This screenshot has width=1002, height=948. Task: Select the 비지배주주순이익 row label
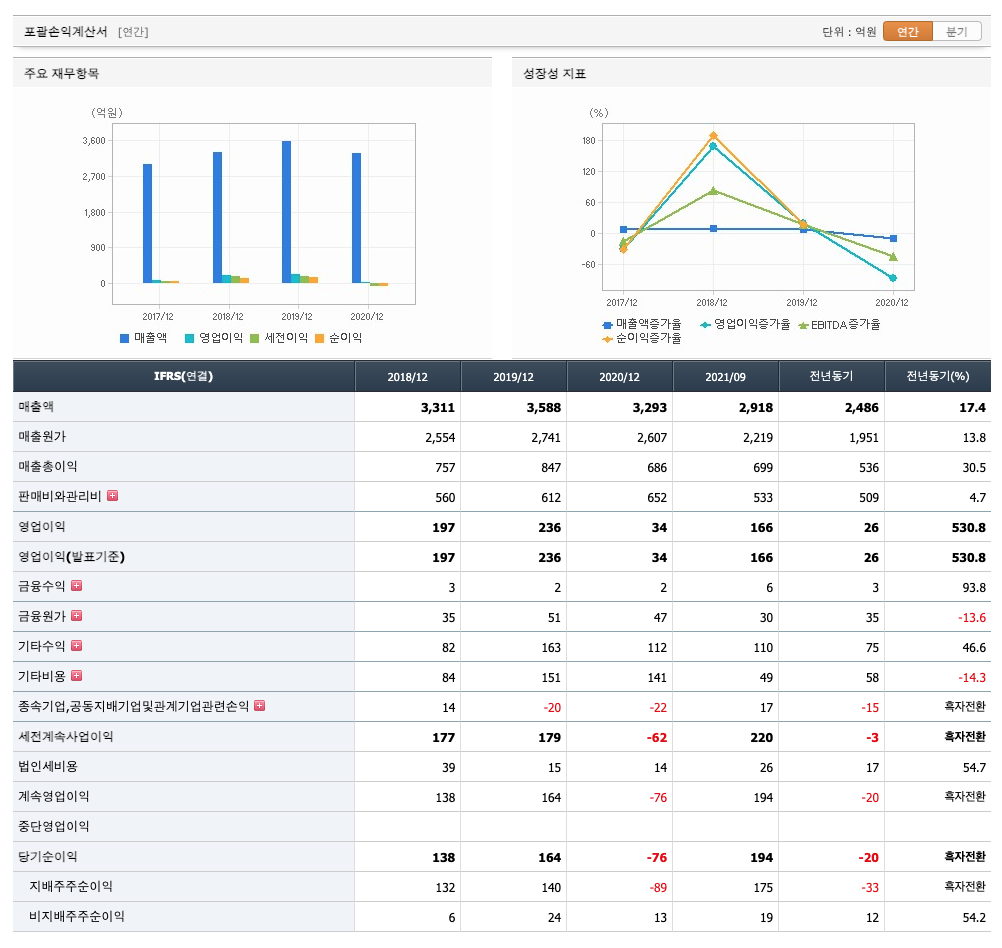[x=77, y=917]
